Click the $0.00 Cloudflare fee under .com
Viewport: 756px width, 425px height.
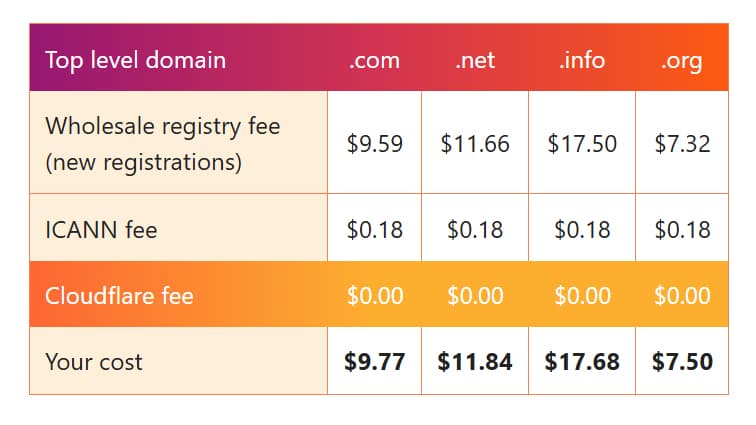375,296
